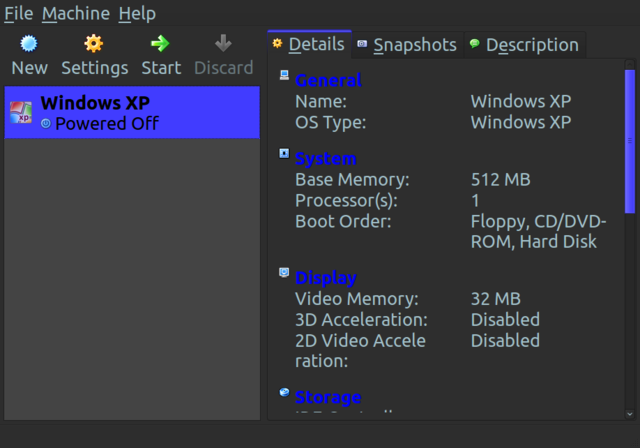This screenshot has width=640, height=448.
Task: Click the boot order value Floppy, CD/DVD-ROM
Action: [538, 231]
